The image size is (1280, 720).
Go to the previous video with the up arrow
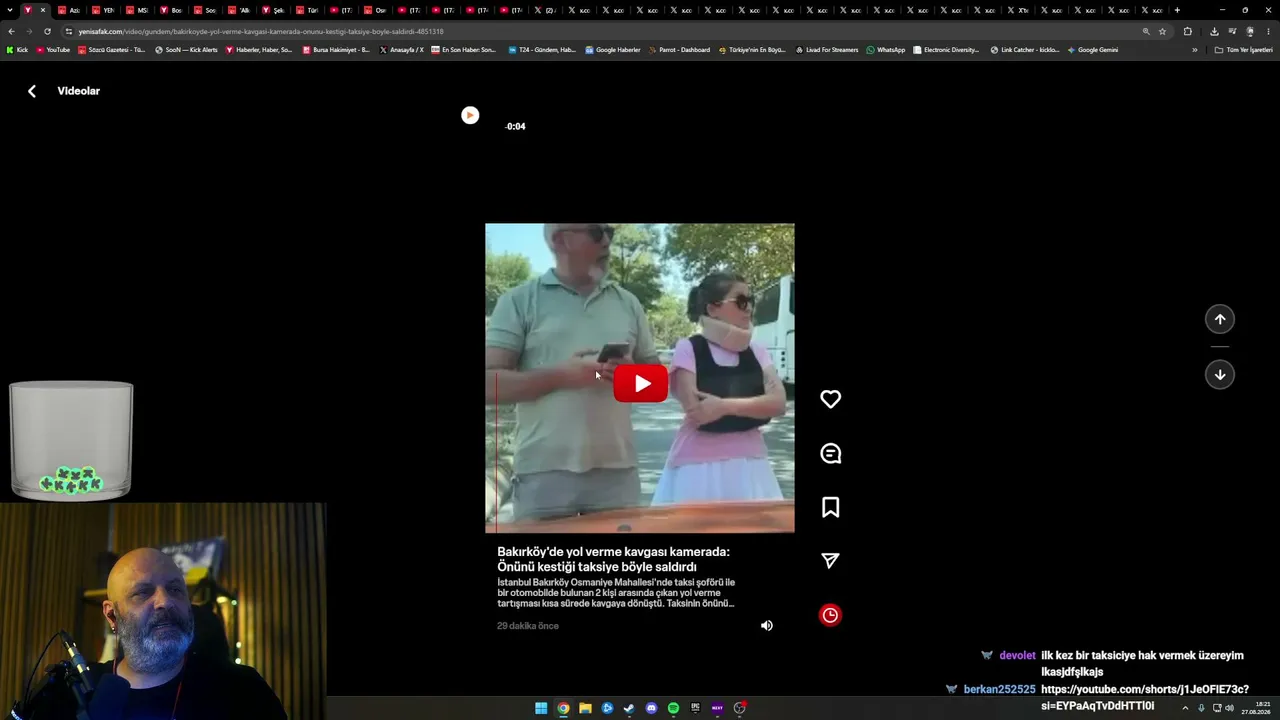click(1220, 319)
